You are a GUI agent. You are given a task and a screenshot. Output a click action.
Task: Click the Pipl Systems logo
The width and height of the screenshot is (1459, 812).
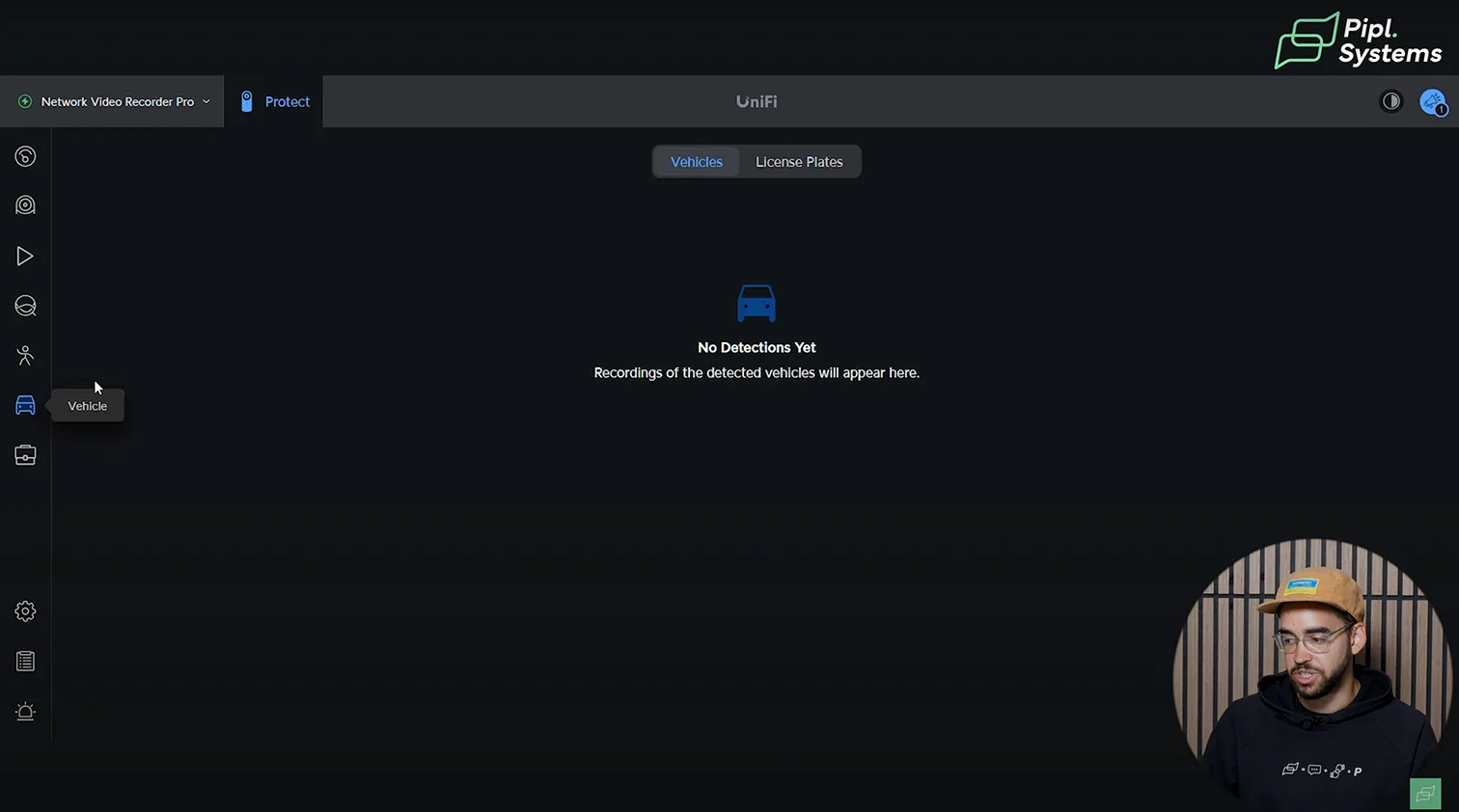tap(1359, 41)
